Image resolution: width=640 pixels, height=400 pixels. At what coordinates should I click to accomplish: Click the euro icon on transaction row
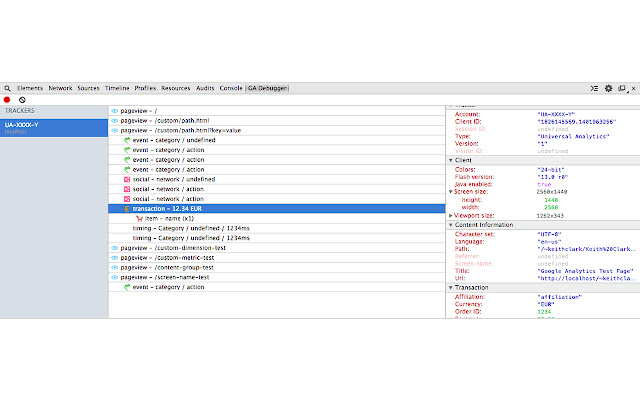pos(126,208)
